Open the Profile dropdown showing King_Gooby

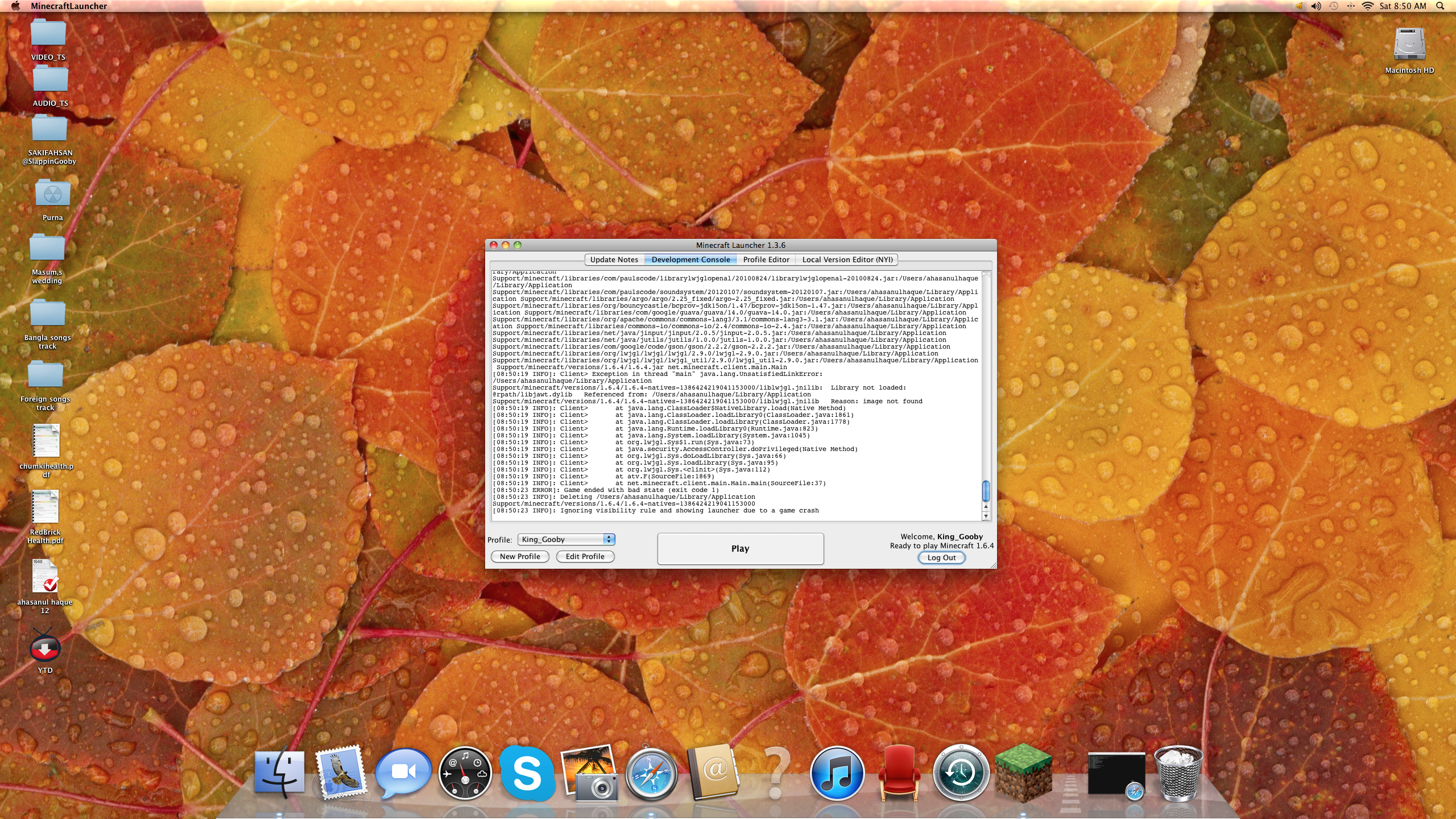point(566,539)
